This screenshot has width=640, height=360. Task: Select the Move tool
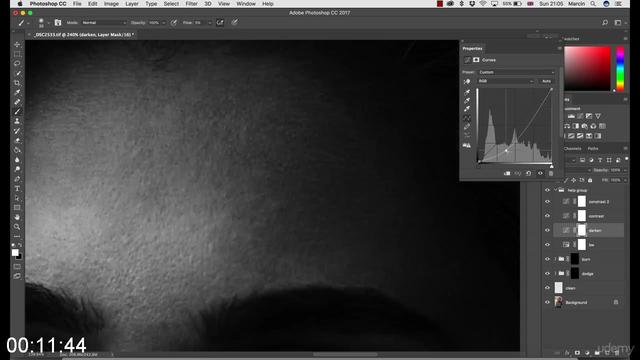click(x=17, y=44)
